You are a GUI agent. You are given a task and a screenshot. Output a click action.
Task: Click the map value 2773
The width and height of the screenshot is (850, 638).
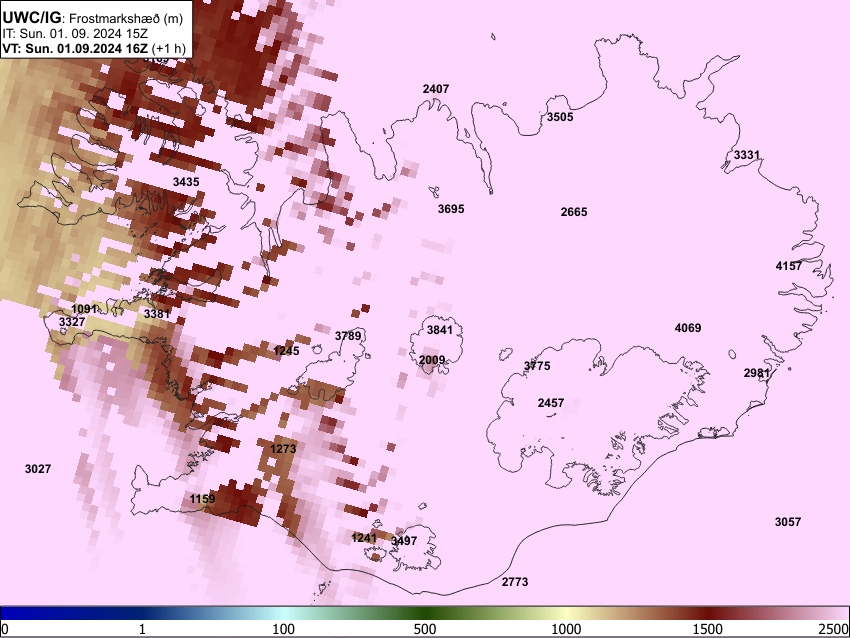click(515, 582)
